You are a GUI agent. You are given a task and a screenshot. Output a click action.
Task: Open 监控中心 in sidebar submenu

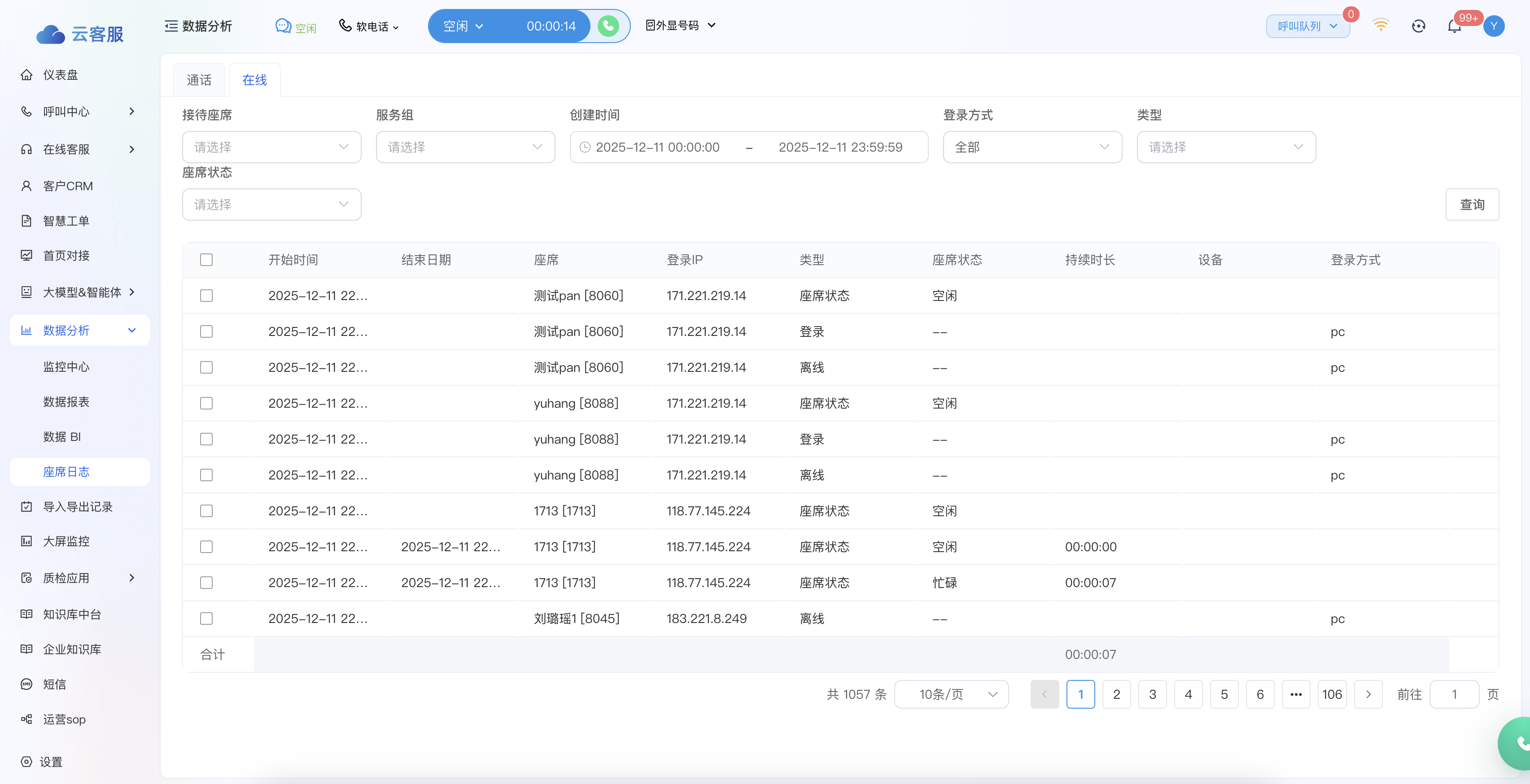(x=66, y=367)
